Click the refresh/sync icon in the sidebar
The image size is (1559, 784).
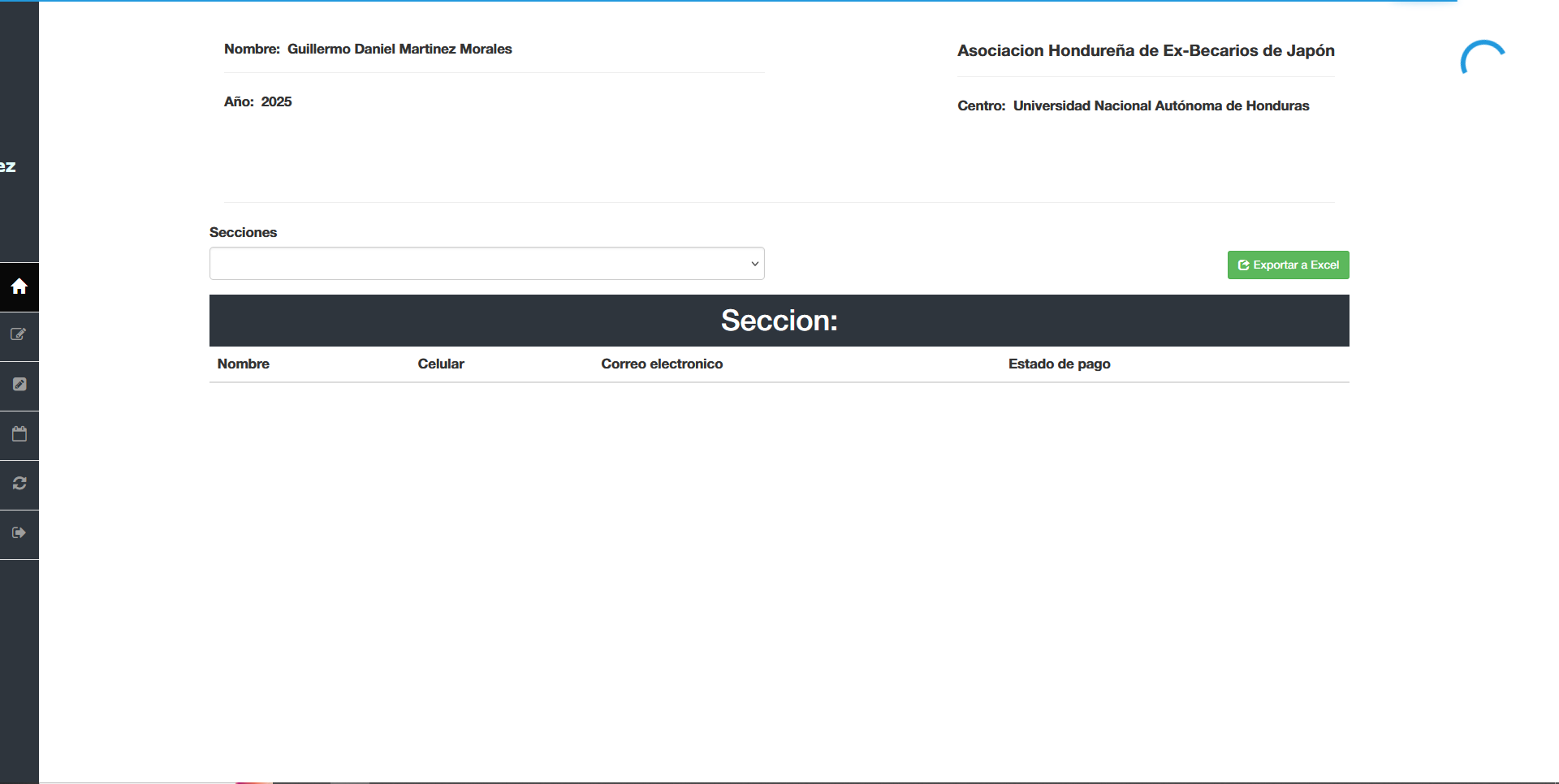tap(19, 484)
